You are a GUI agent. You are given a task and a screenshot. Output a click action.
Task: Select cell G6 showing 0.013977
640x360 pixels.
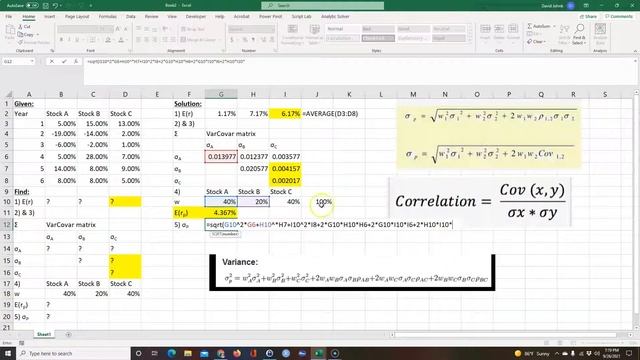tap(221, 157)
